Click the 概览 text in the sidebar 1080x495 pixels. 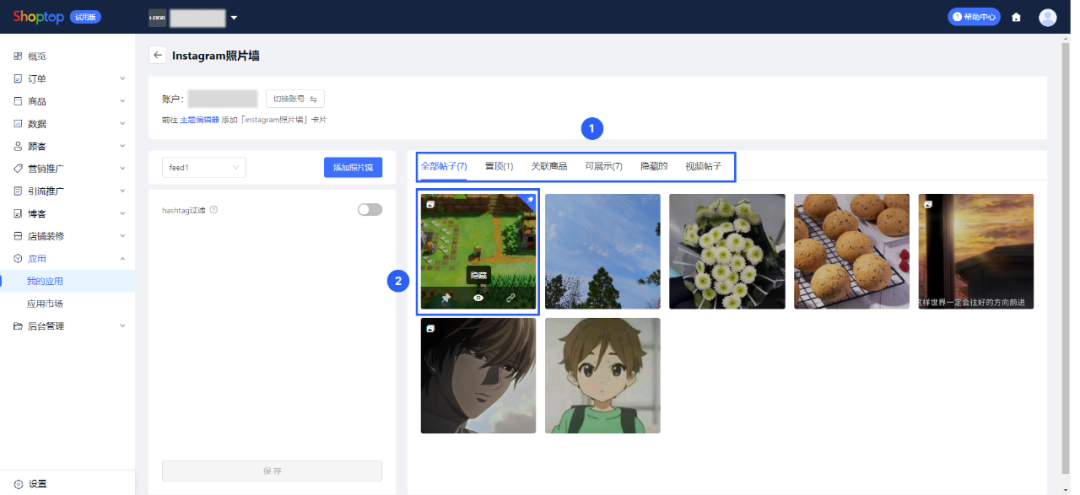coord(37,56)
